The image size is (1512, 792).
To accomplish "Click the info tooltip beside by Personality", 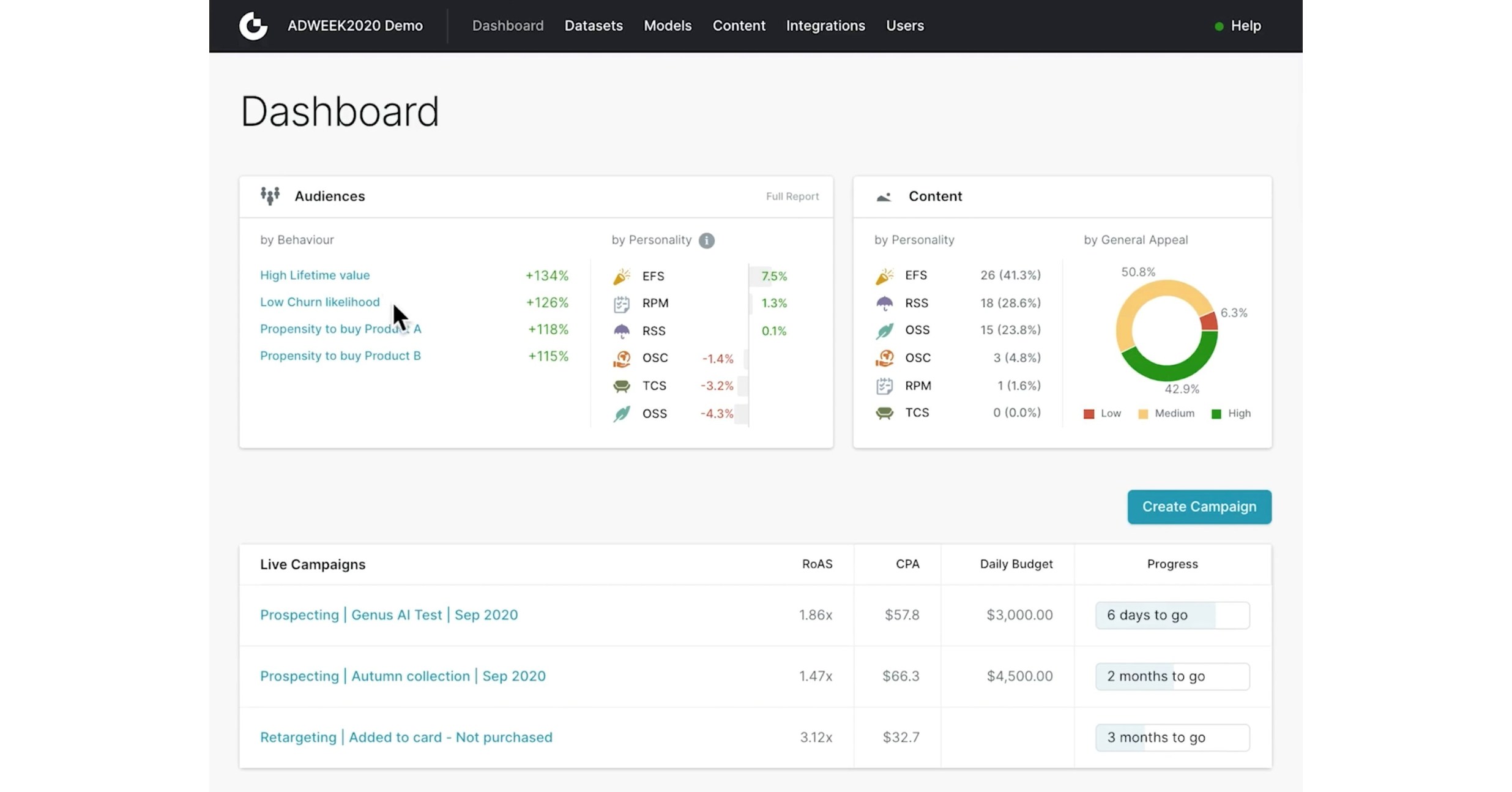I will coord(707,241).
